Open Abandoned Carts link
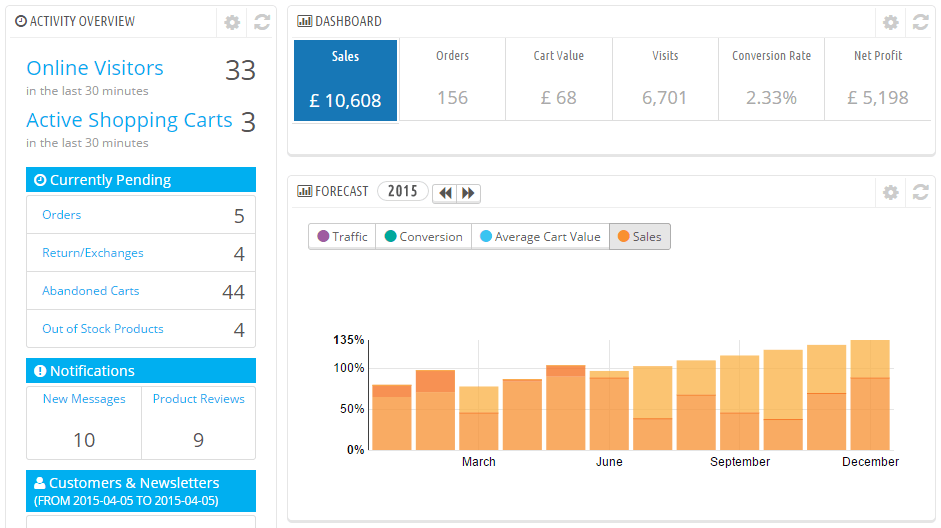This screenshot has width=941, height=528. point(91,291)
